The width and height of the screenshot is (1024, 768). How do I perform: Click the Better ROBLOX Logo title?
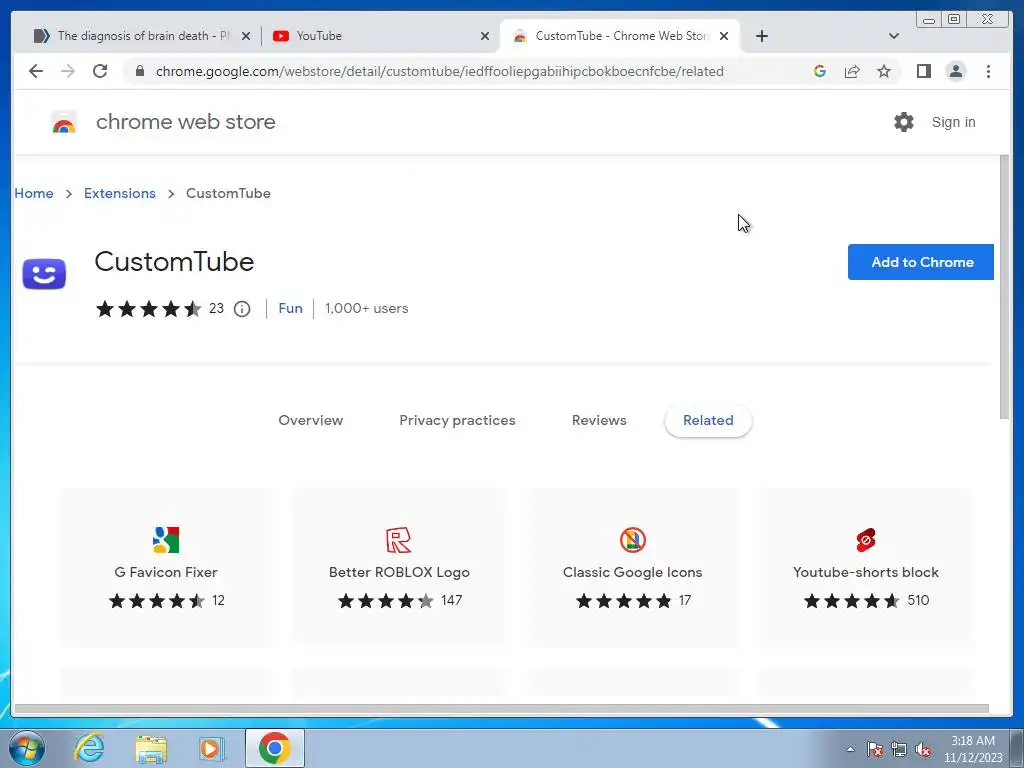399,572
